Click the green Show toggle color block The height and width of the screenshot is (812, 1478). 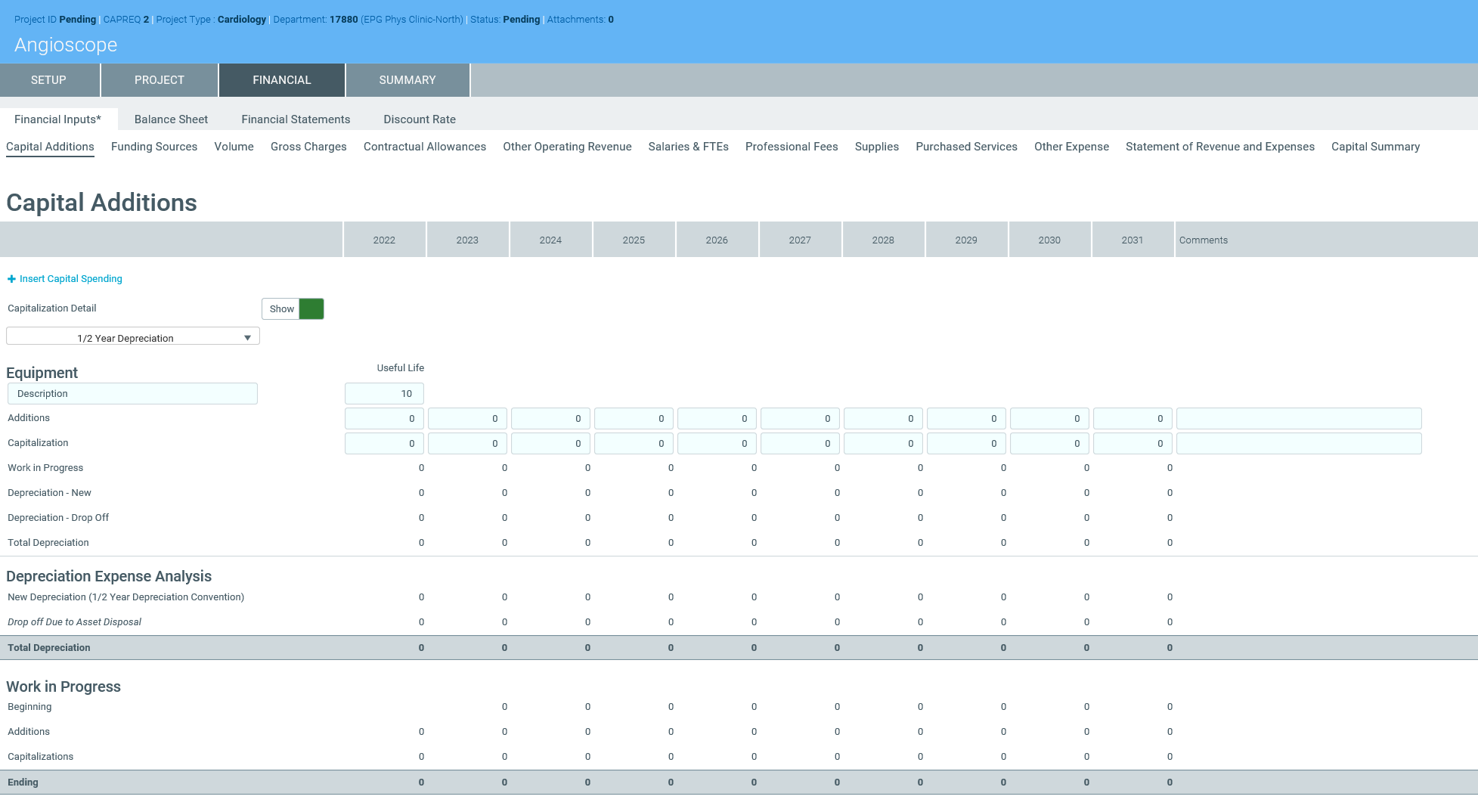coord(311,308)
